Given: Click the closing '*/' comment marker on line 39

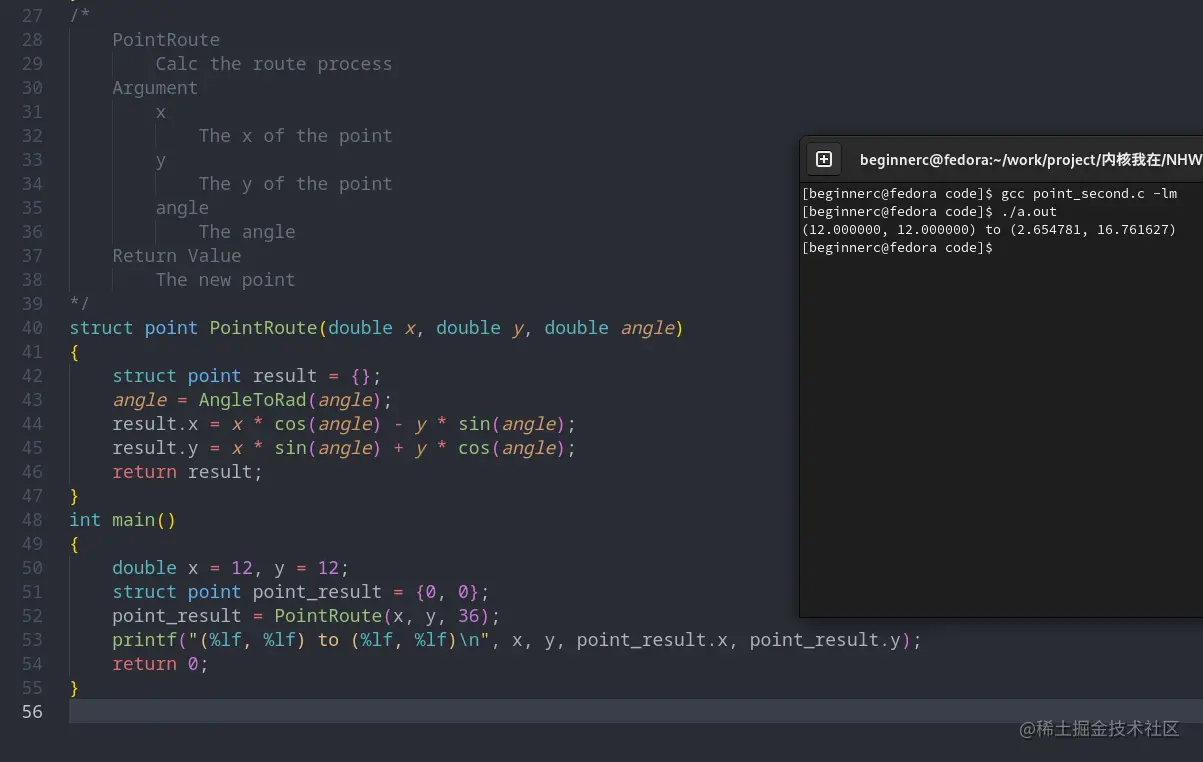Looking at the screenshot, I should (x=80, y=303).
